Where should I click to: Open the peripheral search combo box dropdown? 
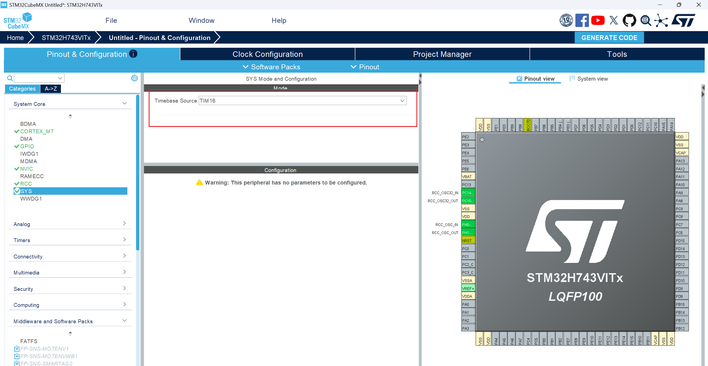pyautogui.click(x=61, y=78)
